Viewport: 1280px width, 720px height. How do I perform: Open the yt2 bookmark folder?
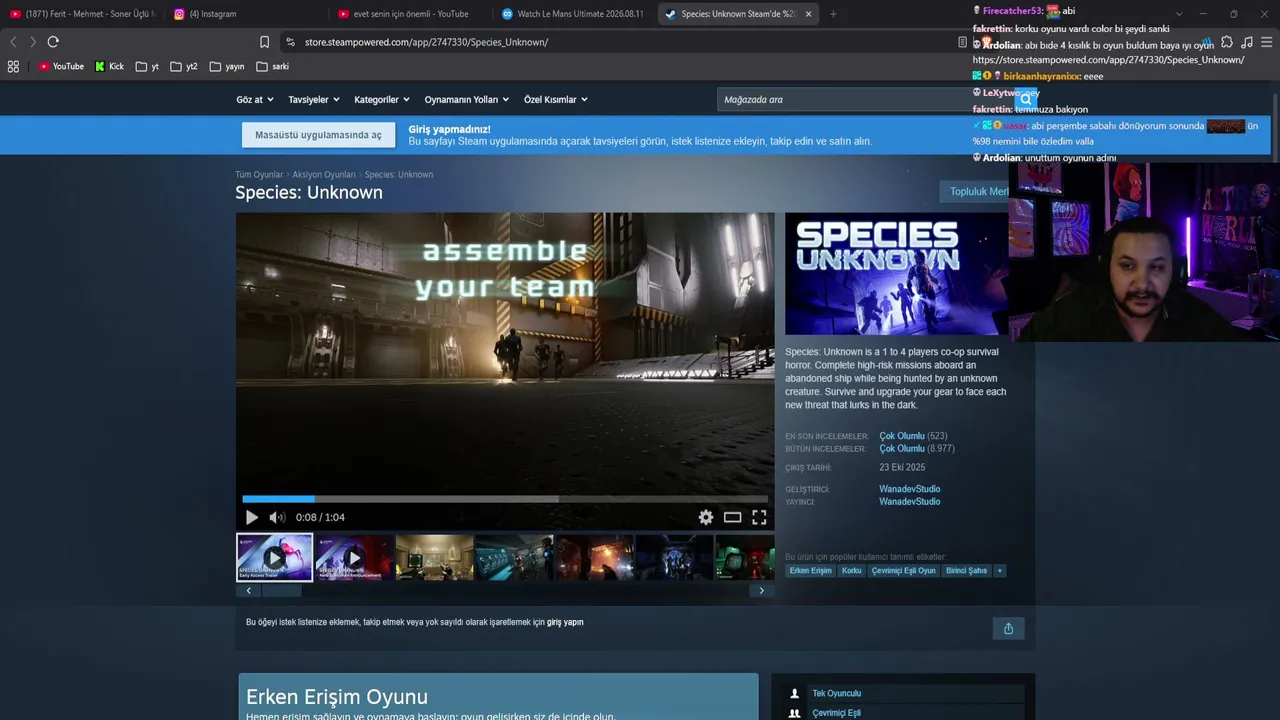click(x=184, y=67)
